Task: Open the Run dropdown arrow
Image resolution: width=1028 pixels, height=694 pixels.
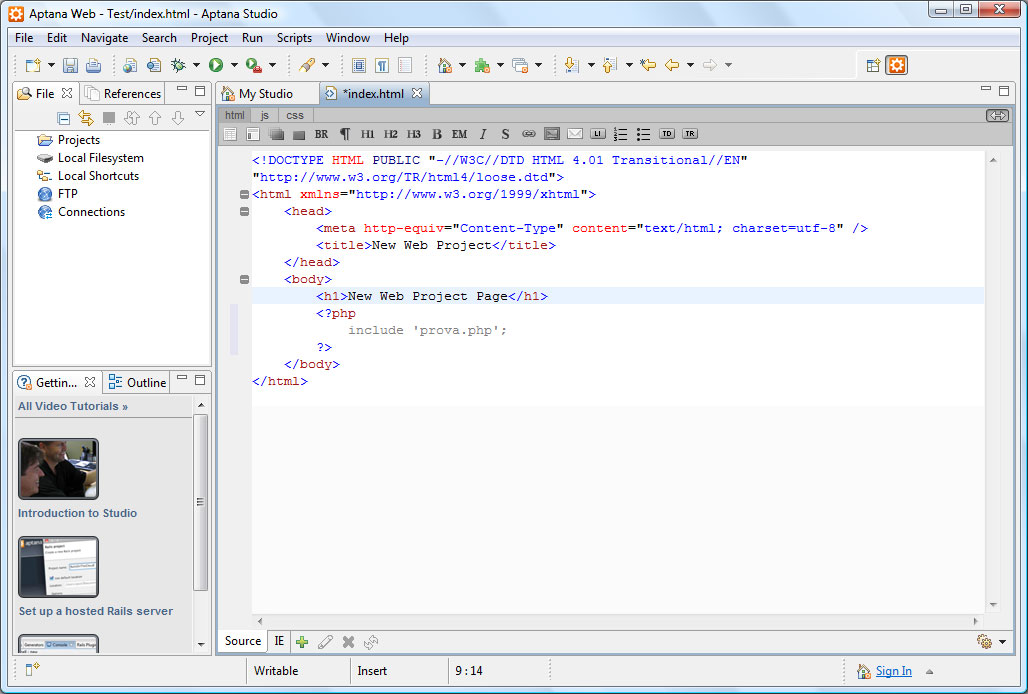Action: (x=234, y=65)
